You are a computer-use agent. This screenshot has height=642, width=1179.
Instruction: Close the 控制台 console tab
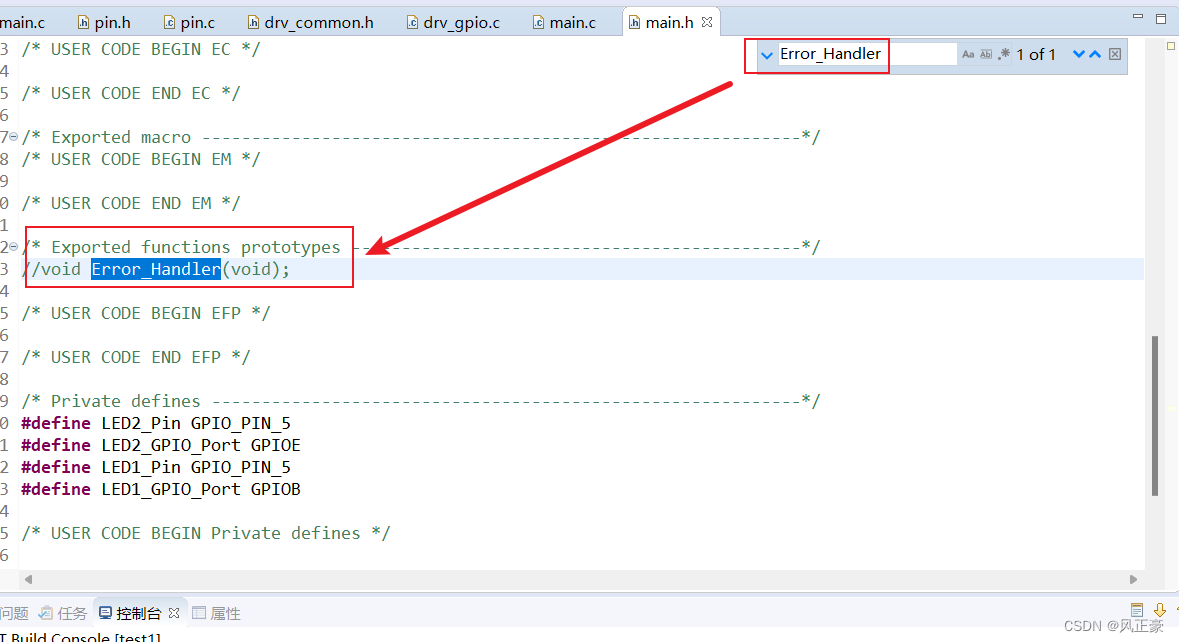[174, 613]
